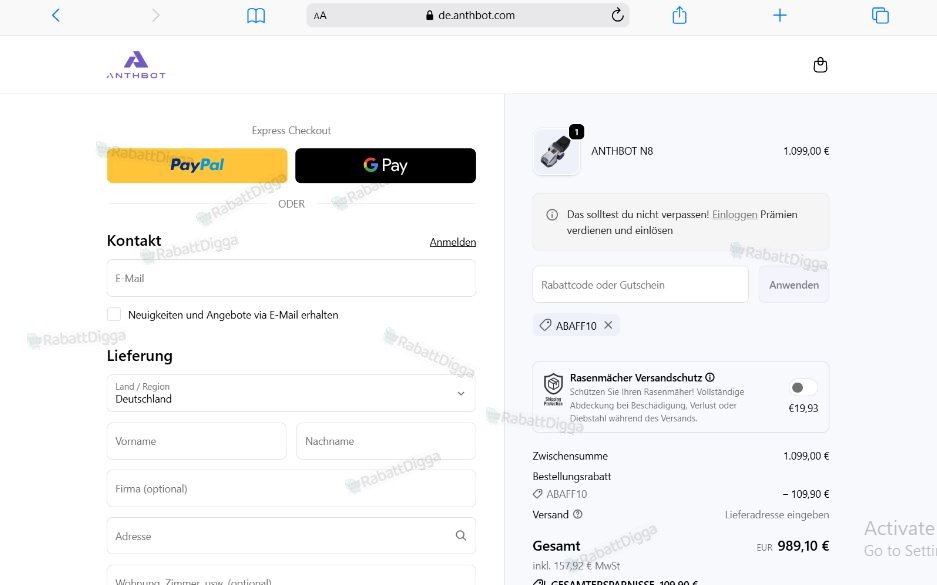Click the Kontakt heading
The image size is (937, 585).
coord(134,241)
